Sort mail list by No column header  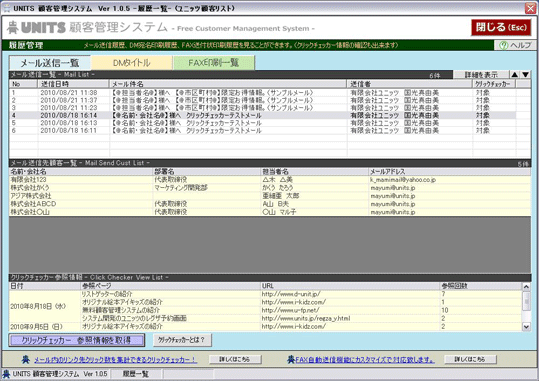[23, 84]
